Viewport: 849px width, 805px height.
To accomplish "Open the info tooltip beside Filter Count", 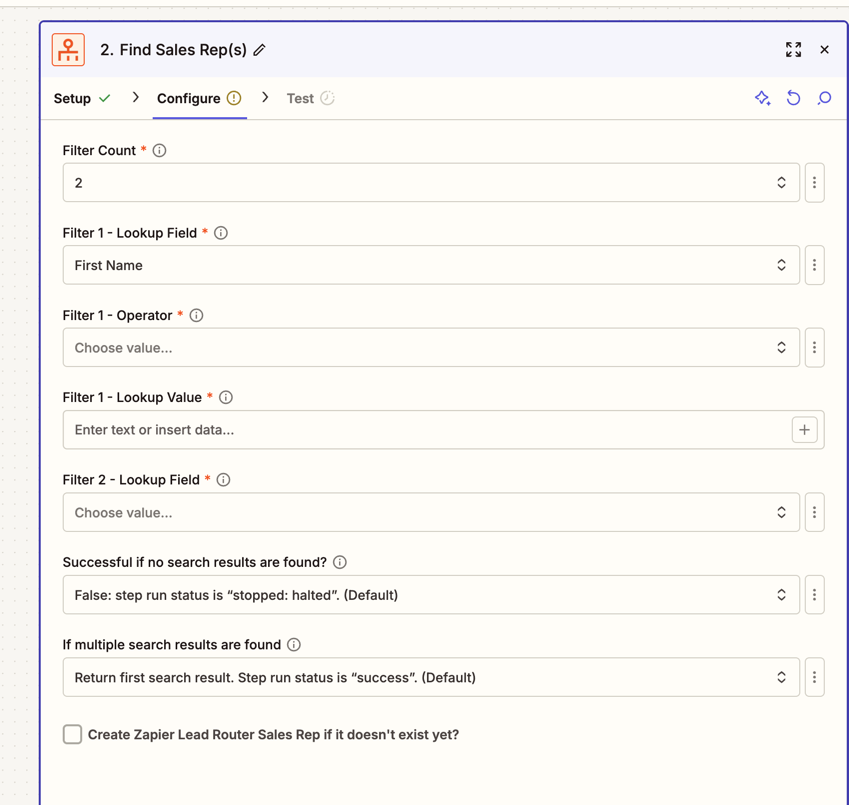I will point(159,150).
